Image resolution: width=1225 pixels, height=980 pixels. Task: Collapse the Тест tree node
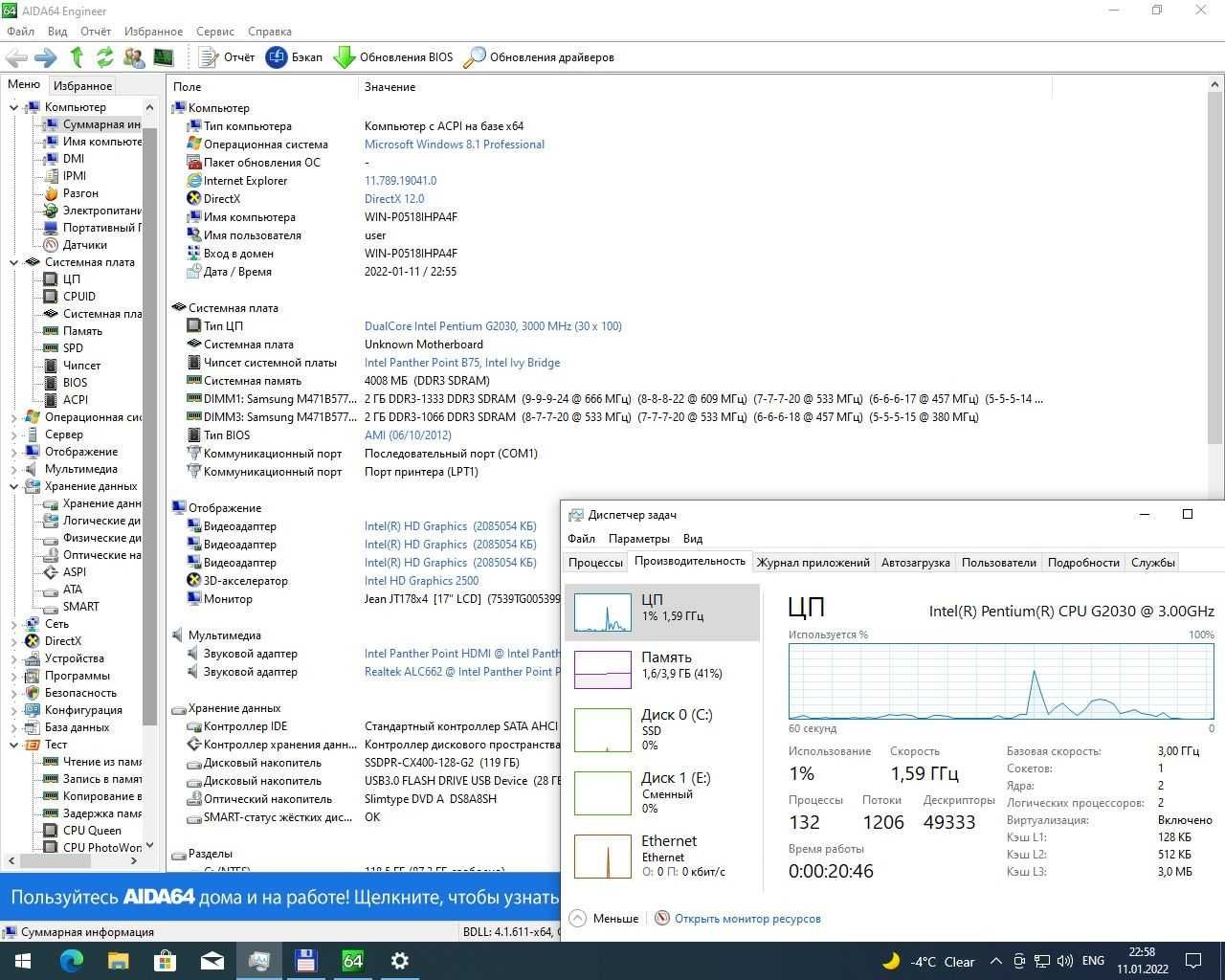click(x=13, y=745)
